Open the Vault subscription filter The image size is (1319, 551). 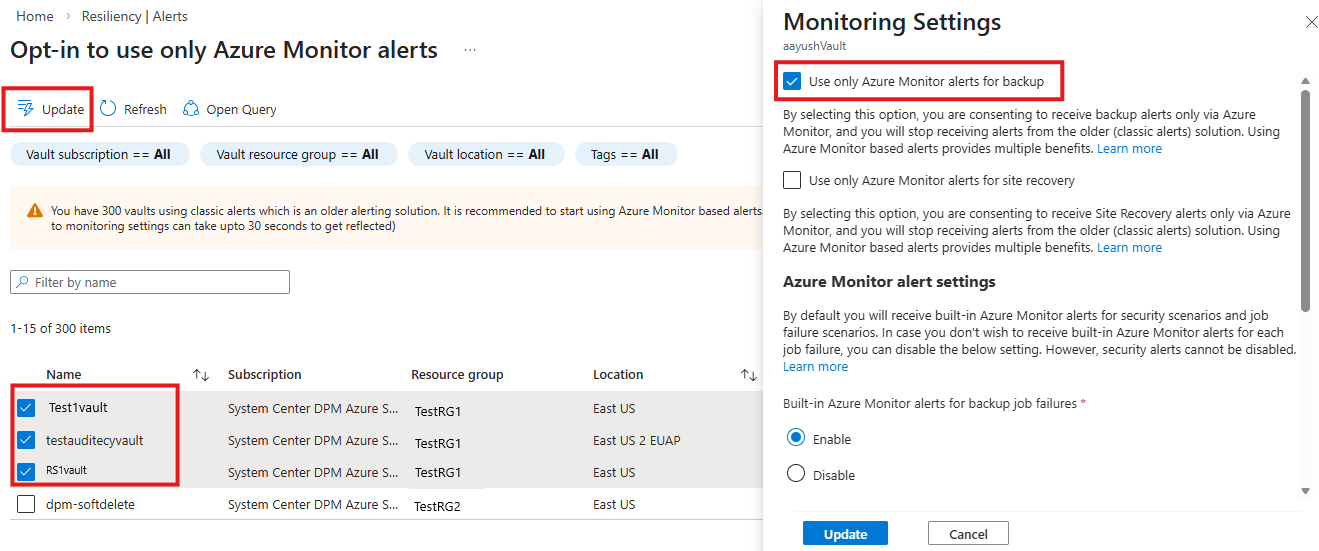[98, 154]
